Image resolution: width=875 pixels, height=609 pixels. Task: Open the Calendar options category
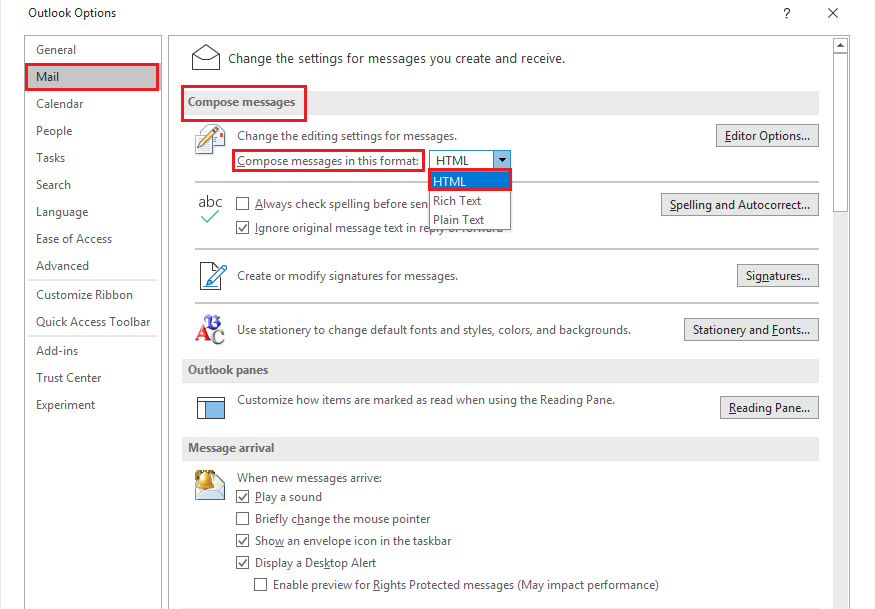point(93,104)
